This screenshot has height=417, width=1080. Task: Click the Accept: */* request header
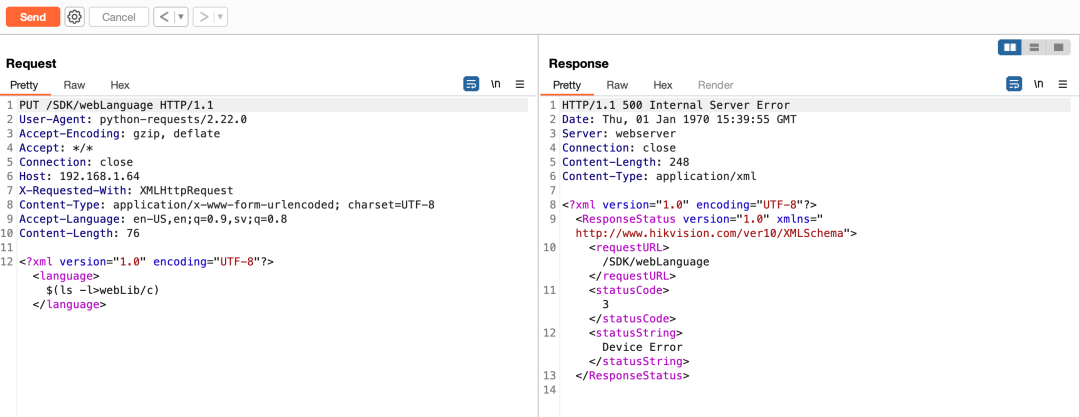[56, 148]
